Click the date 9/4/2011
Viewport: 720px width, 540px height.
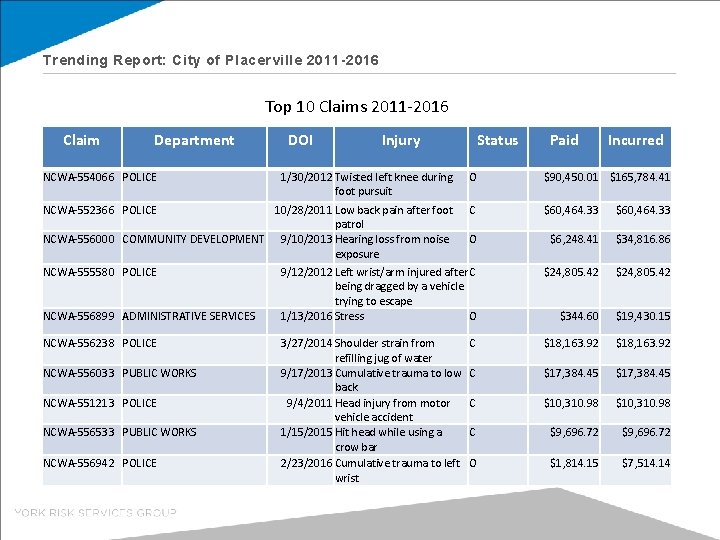click(x=309, y=403)
